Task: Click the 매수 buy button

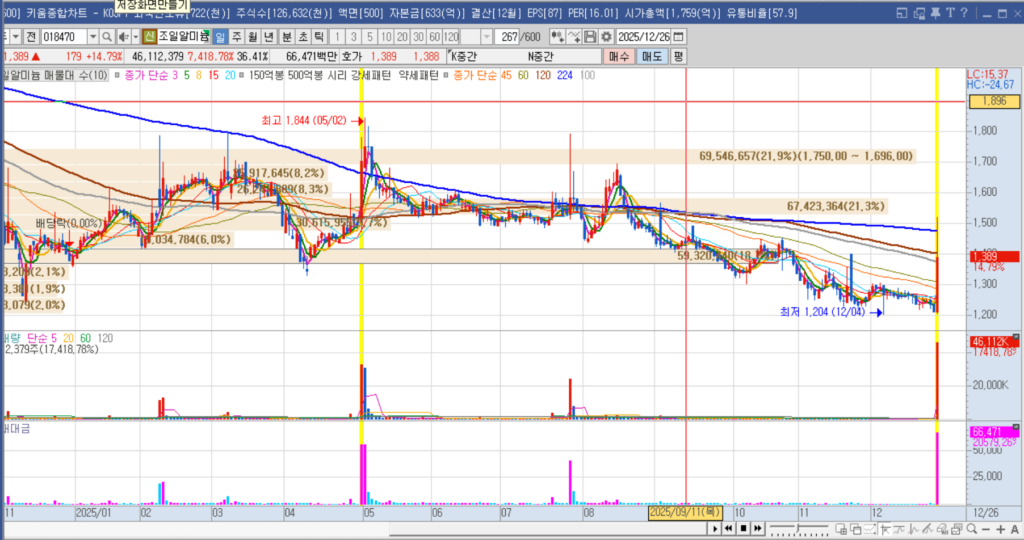Action: (x=619, y=57)
